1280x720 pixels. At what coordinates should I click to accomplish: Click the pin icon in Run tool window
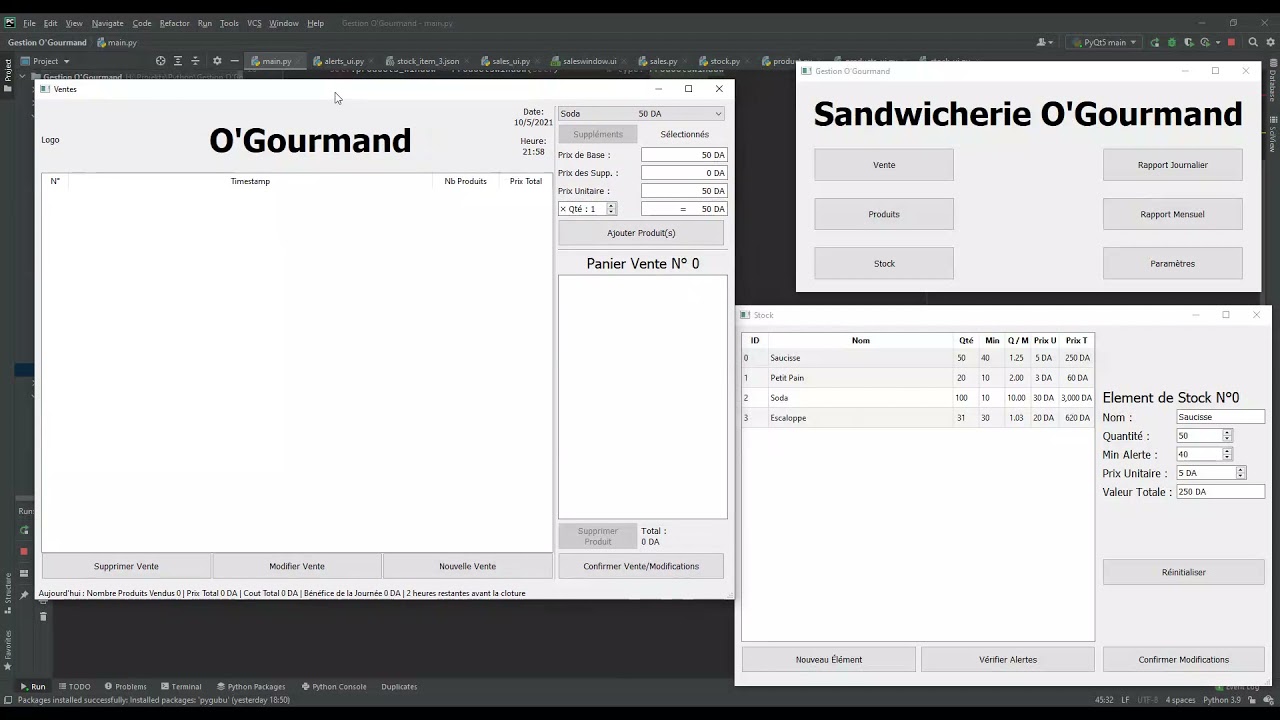25,595
